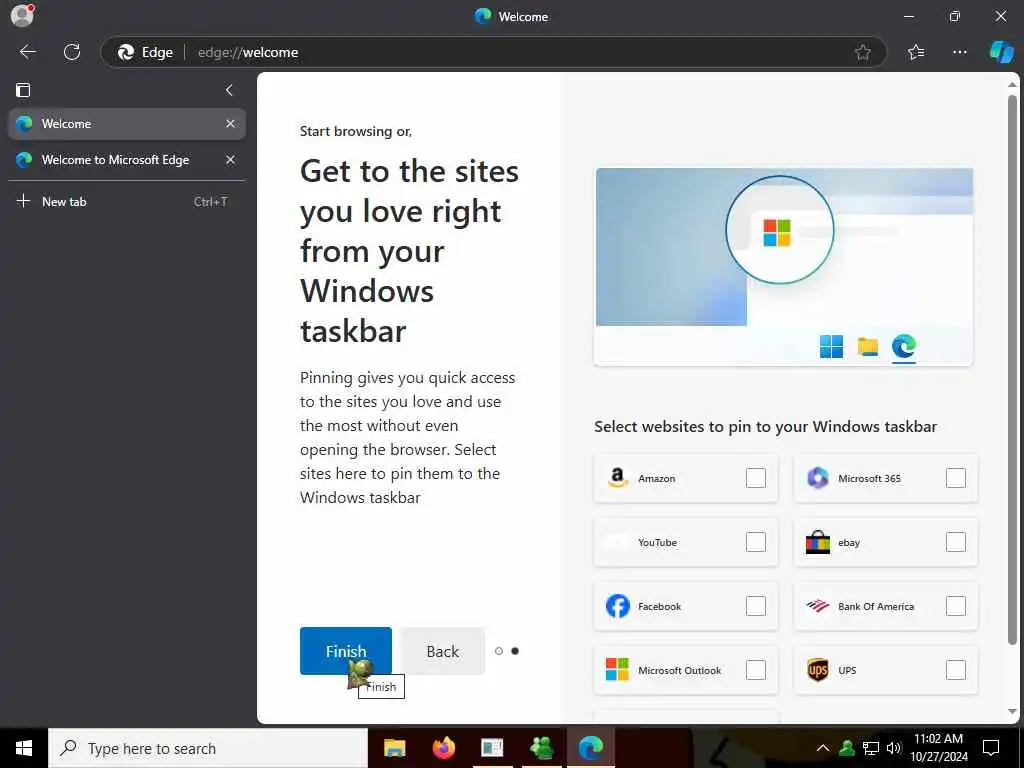Open the Copilot sidebar icon
This screenshot has width=1024, height=768.
coord(1001,52)
